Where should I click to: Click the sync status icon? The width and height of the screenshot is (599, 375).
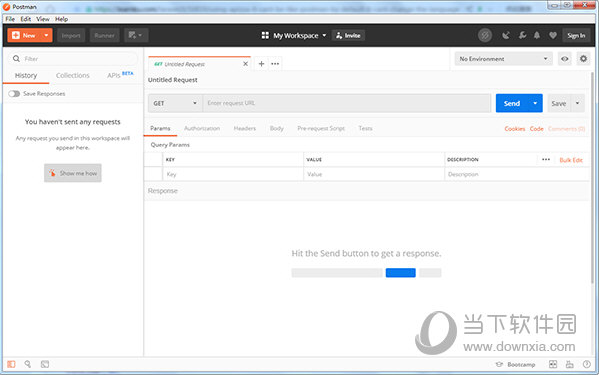click(485, 36)
